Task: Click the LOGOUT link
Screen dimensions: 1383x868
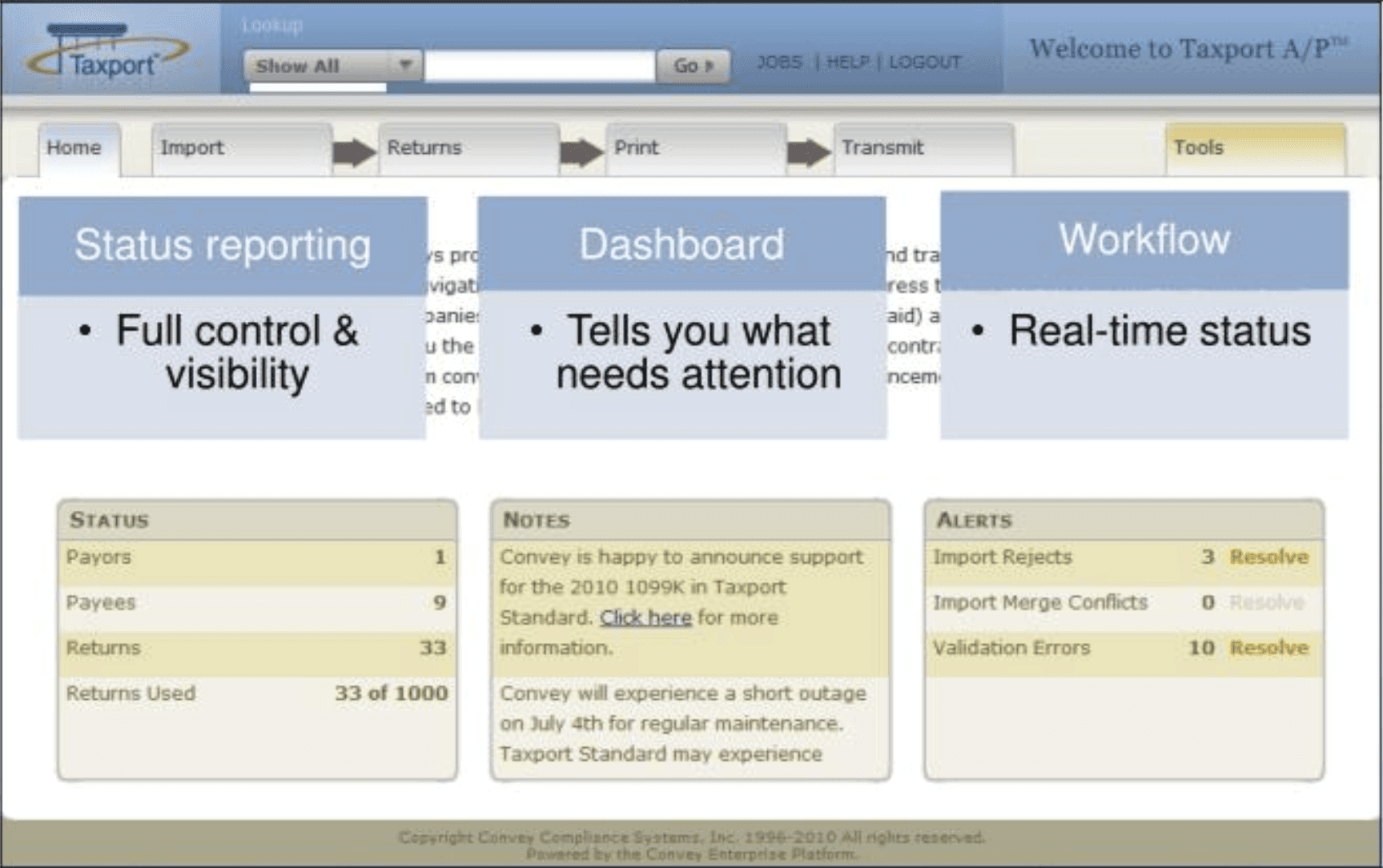Action: pyautogui.click(x=925, y=62)
